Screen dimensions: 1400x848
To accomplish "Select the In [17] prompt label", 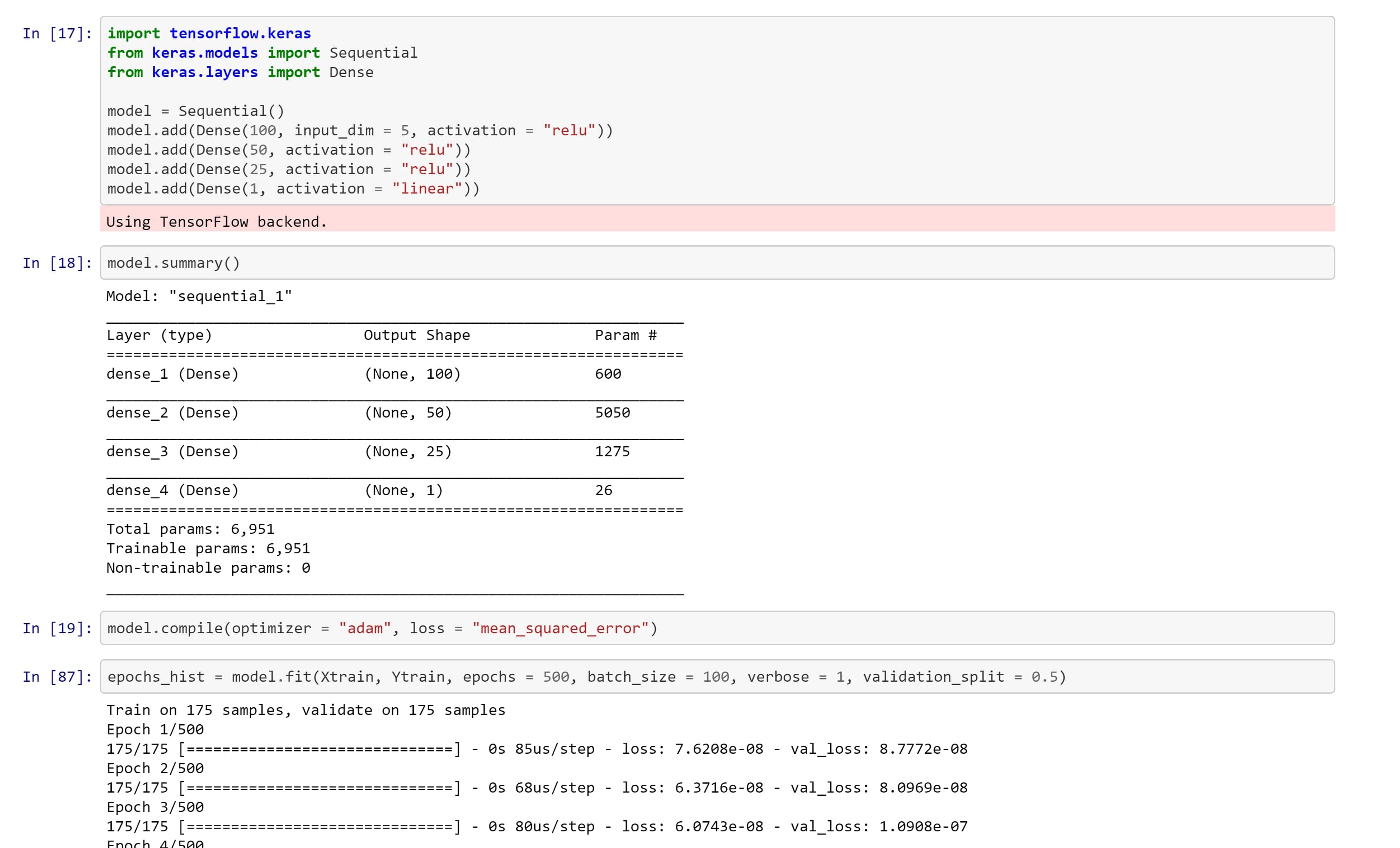I will point(57,34).
